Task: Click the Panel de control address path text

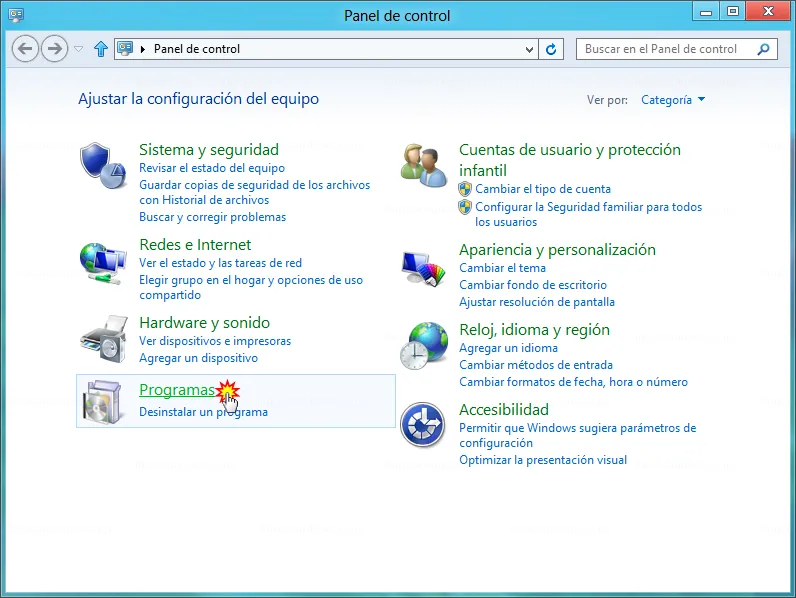Action: (196, 49)
